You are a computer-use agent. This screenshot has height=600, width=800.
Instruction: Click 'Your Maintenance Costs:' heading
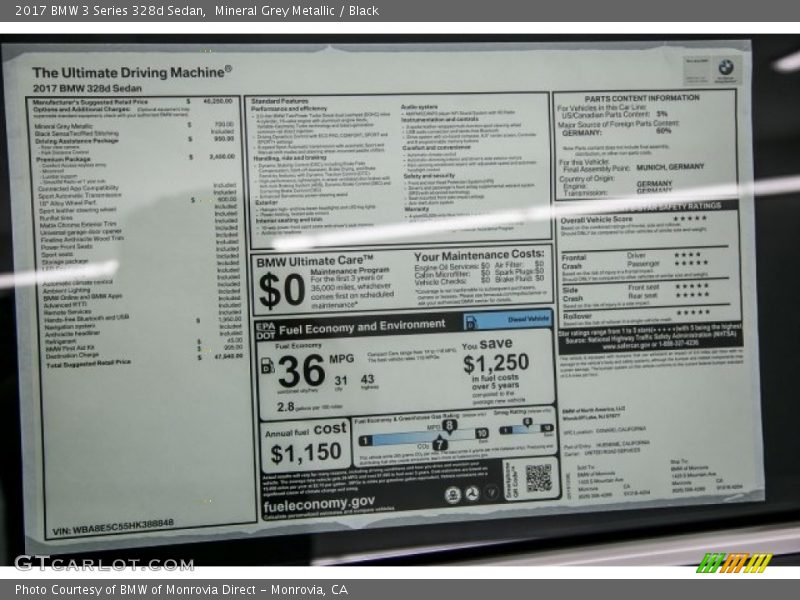tap(479, 255)
